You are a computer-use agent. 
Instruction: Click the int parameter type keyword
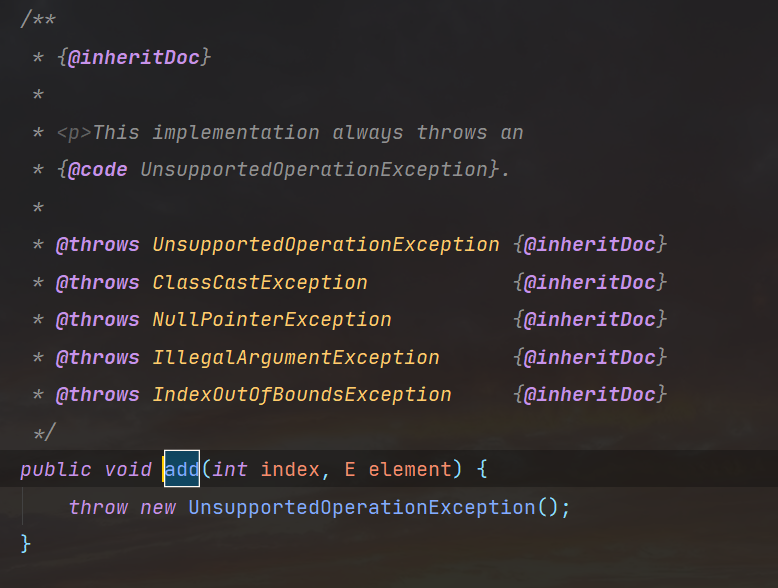230,469
